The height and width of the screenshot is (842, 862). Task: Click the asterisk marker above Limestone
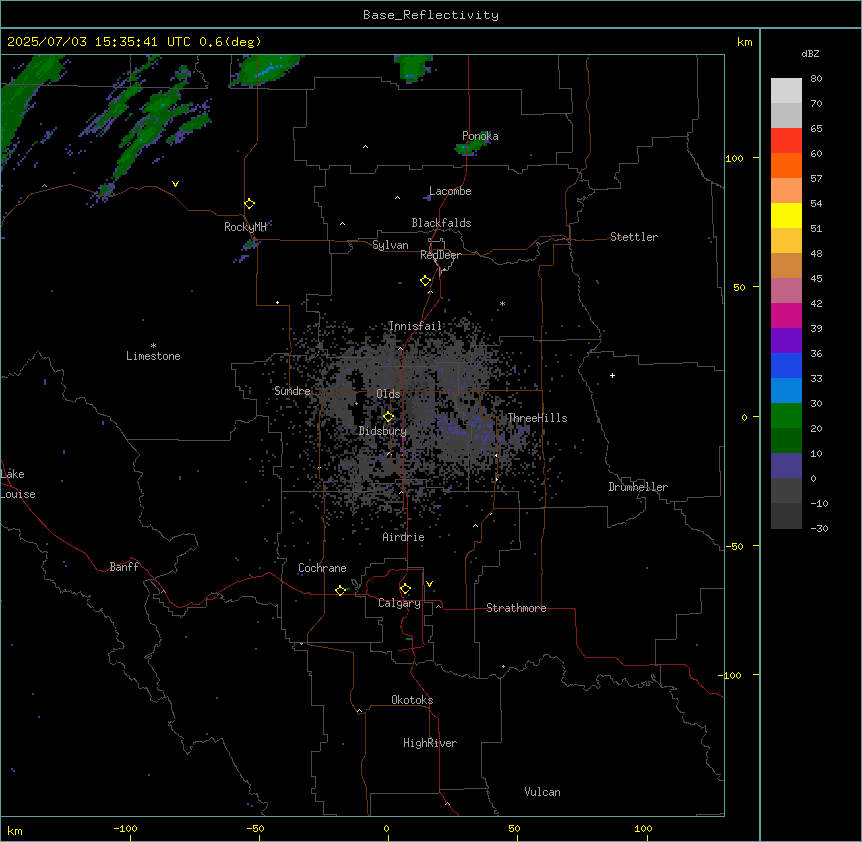(153, 346)
